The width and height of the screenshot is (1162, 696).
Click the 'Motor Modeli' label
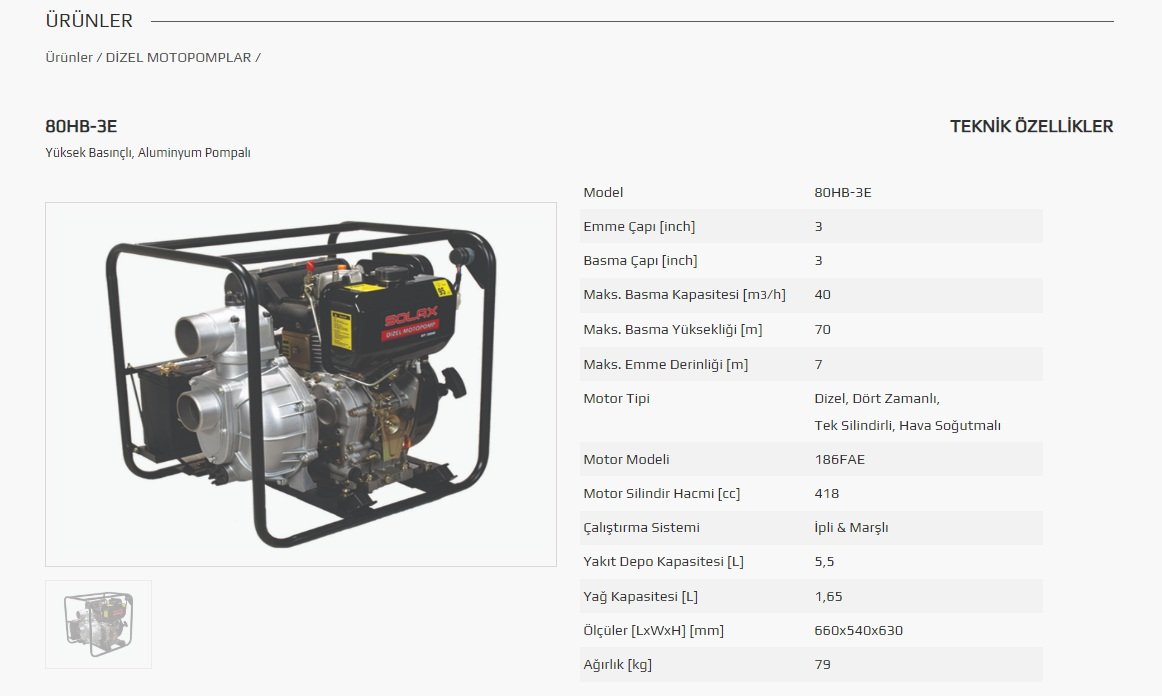tap(626, 459)
